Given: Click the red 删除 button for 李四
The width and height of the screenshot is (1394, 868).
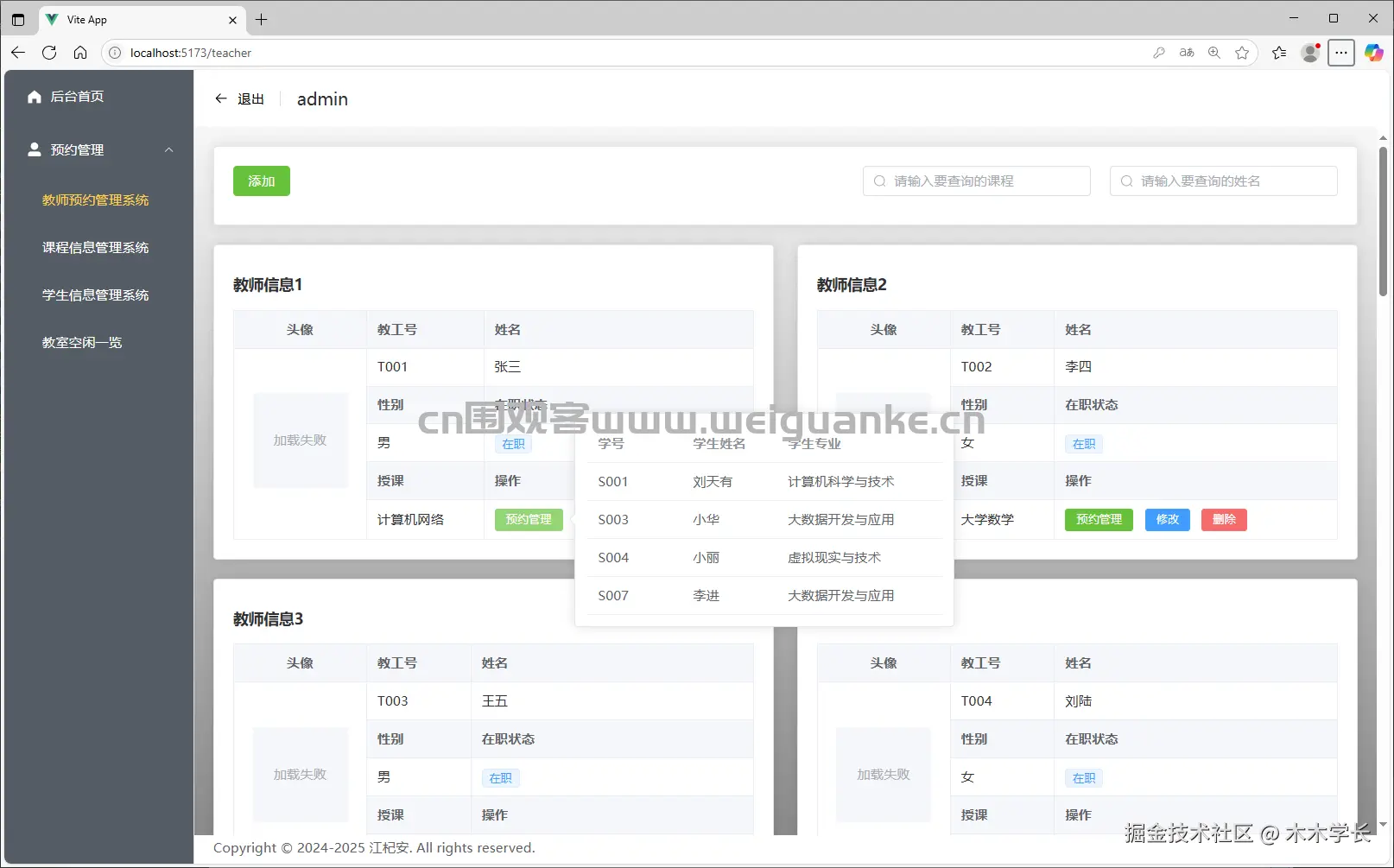Looking at the screenshot, I should (1224, 520).
